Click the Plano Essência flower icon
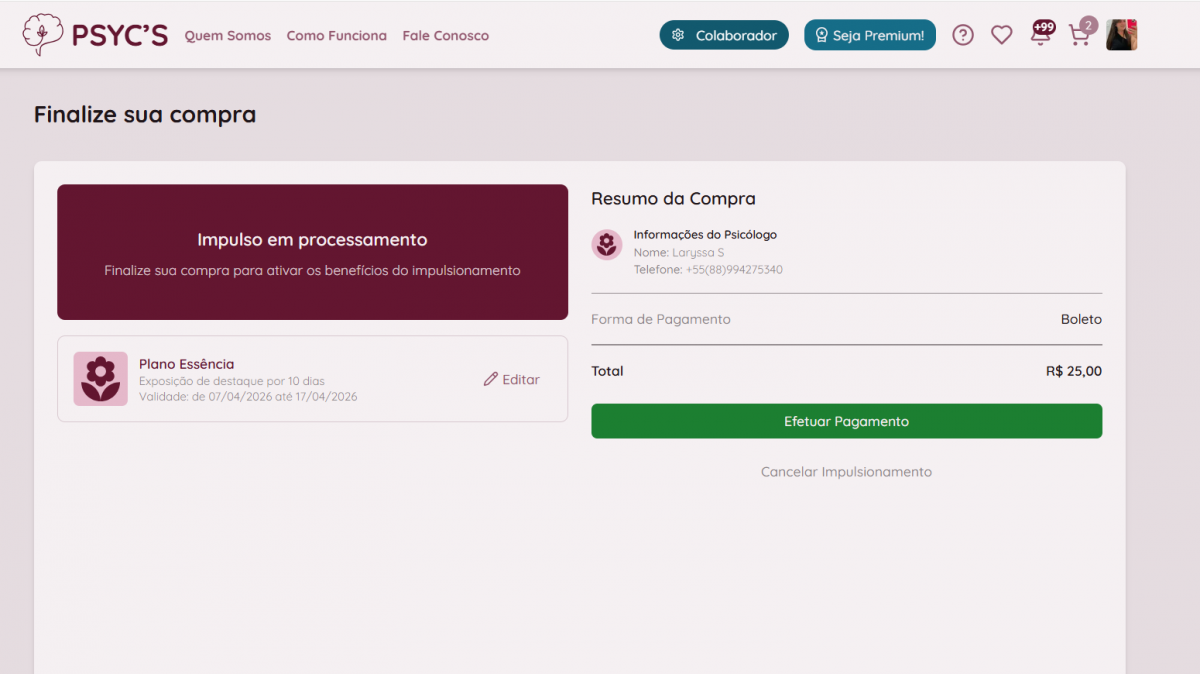The width and height of the screenshot is (1200, 674). point(100,379)
